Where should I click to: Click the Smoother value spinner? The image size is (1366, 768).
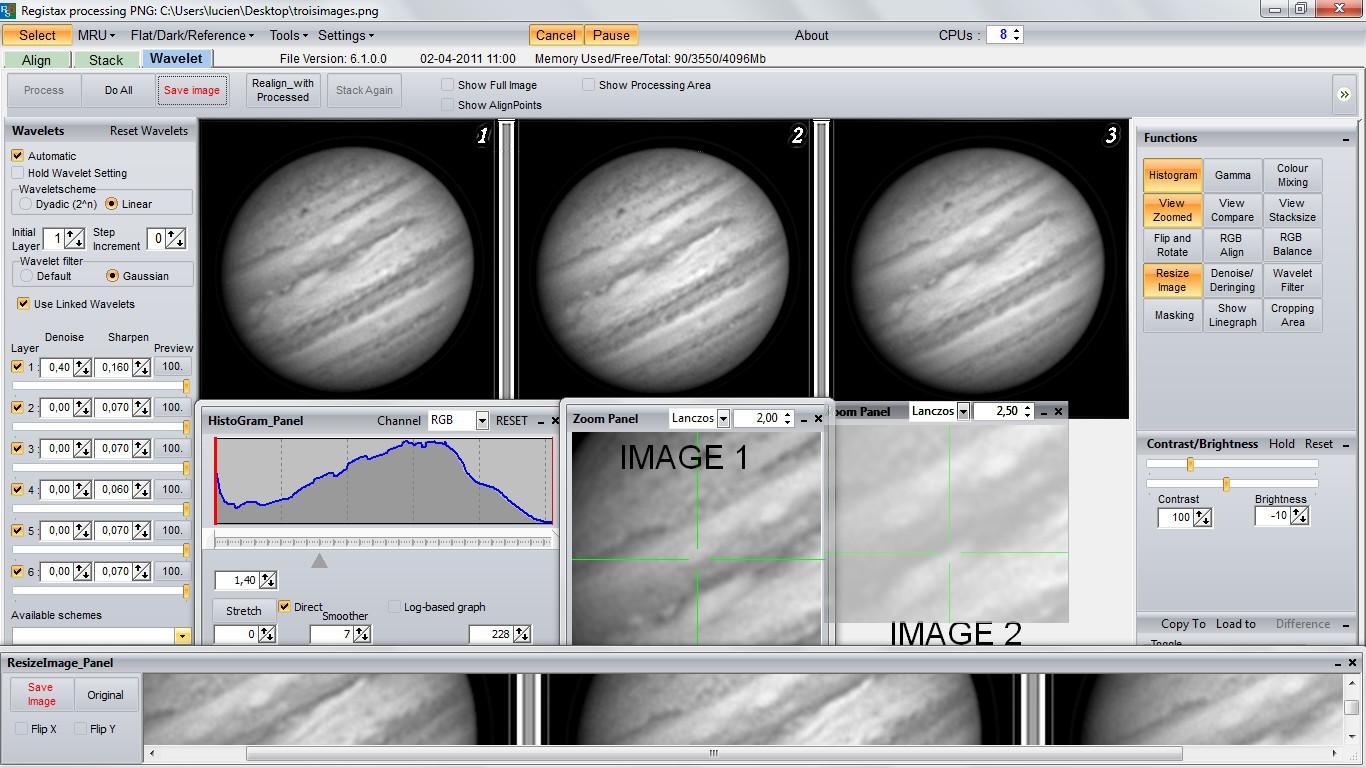click(362, 634)
